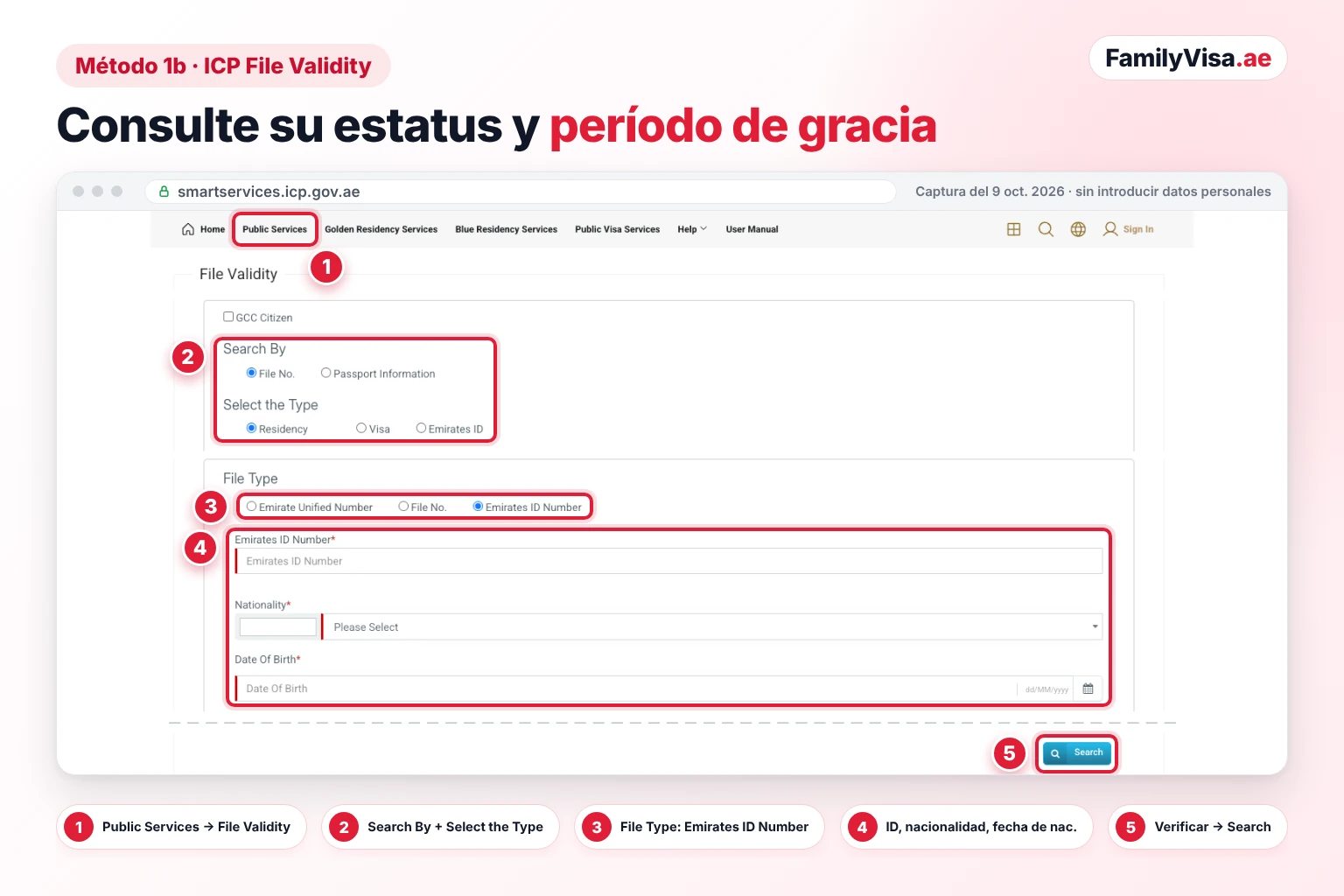Open the User Manual link
1344x896 pixels.
coord(752,229)
